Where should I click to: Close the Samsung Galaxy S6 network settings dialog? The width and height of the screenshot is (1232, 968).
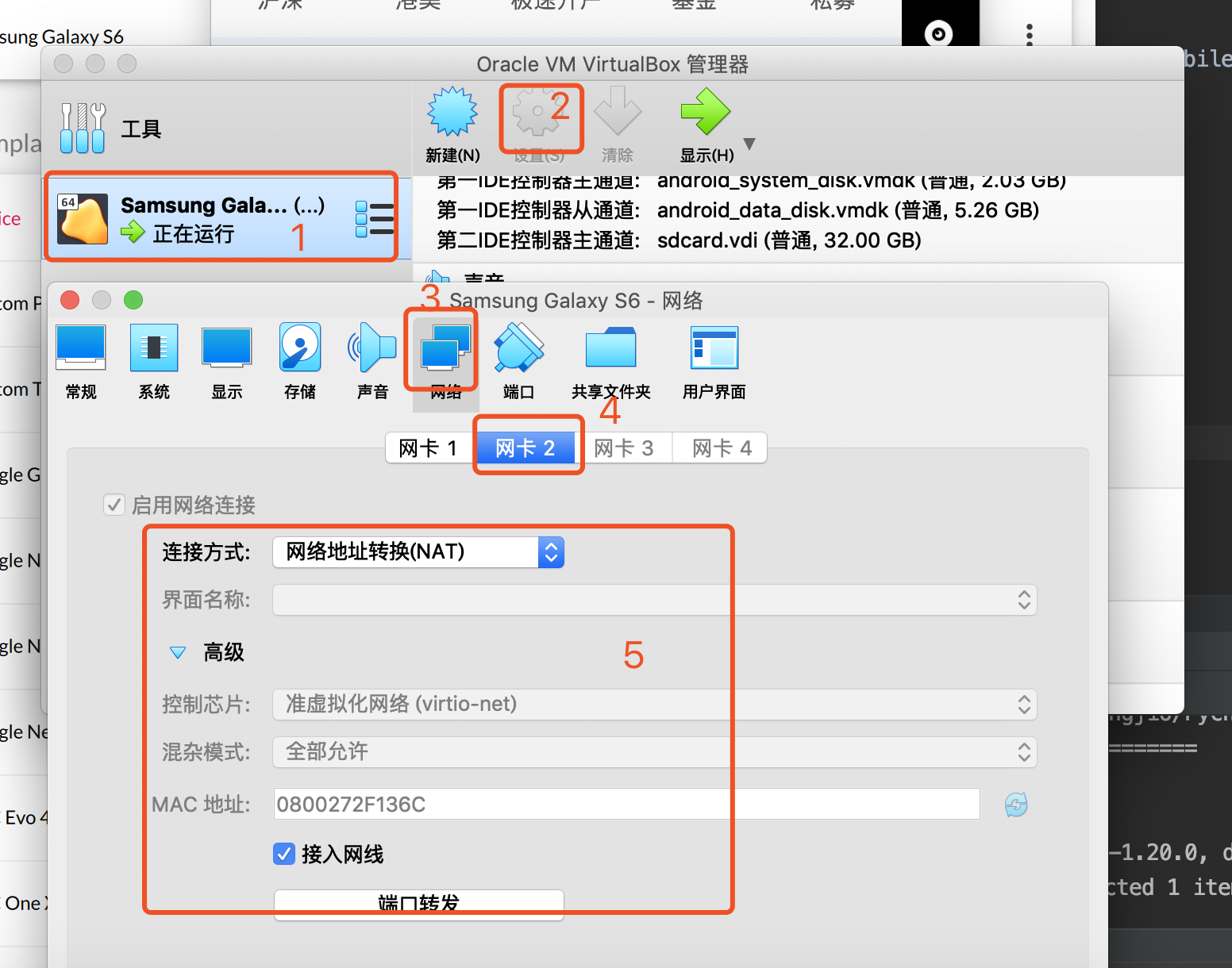point(70,300)
